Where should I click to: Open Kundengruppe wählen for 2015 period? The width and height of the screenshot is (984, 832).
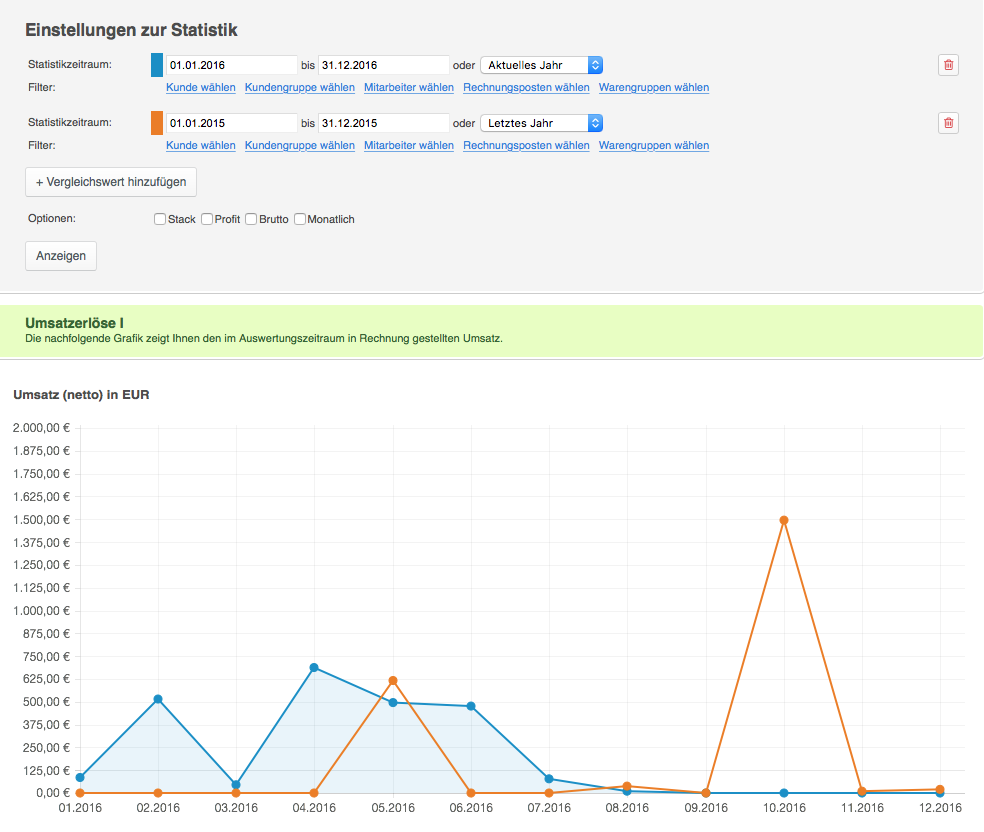point(300,145)
